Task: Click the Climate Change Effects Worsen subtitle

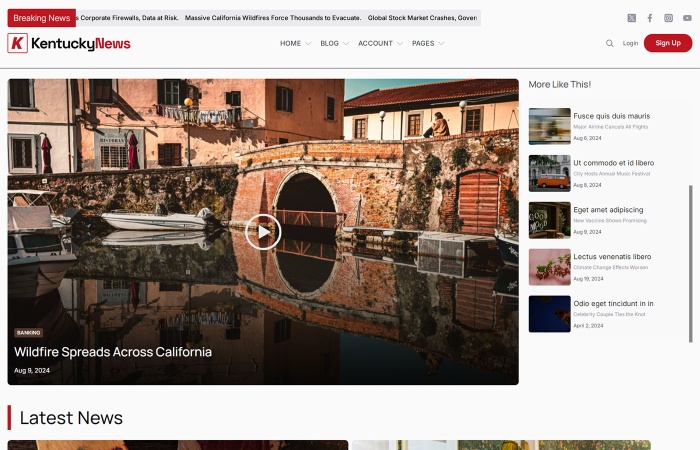Action: click(x=610, y=267)
